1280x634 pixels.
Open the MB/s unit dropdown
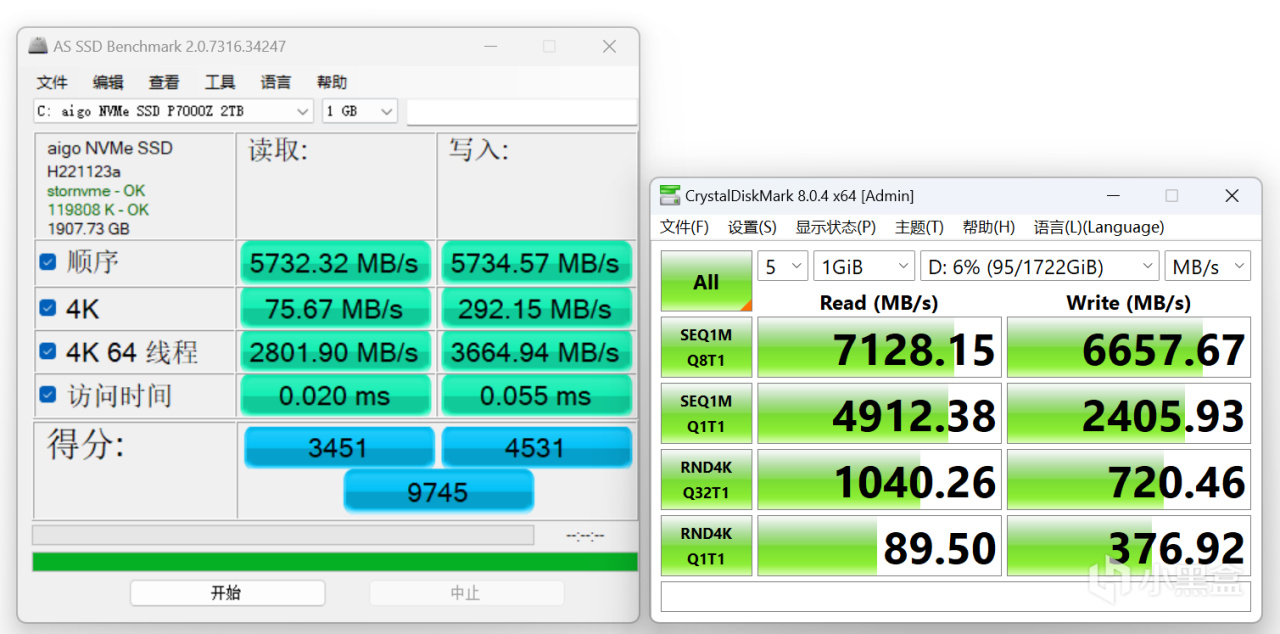coord(1208,267)
